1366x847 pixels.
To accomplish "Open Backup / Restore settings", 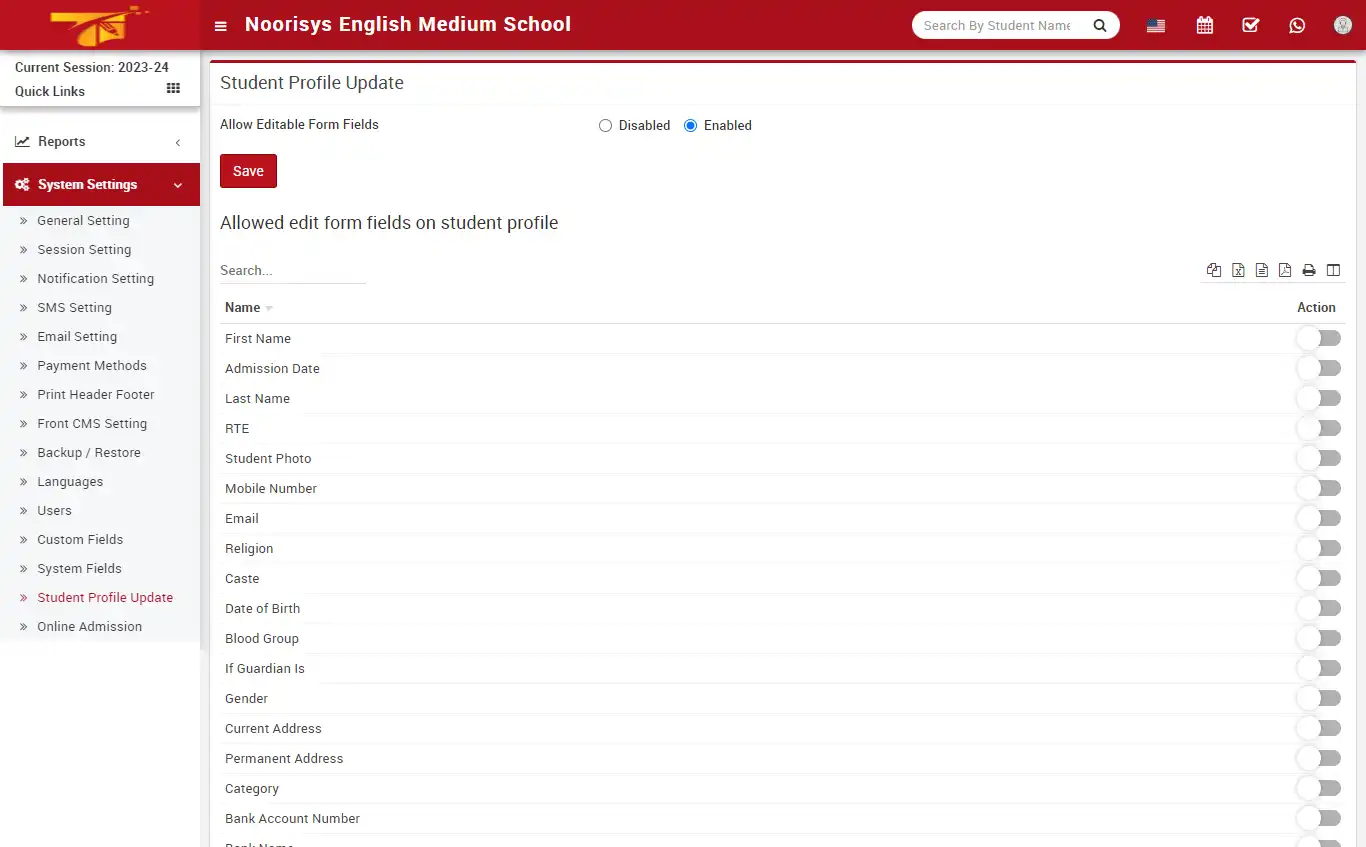I will [x=90, y=452].
